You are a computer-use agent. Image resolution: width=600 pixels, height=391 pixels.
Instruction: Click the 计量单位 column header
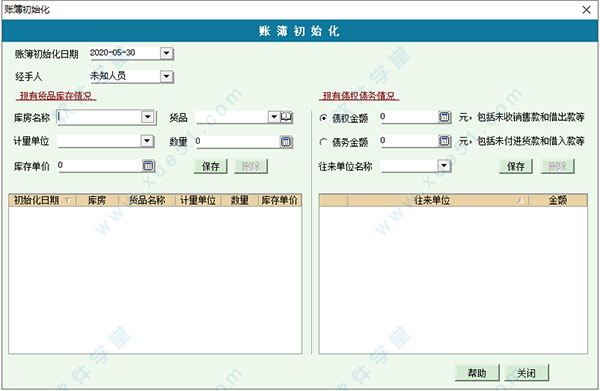[x=198, y=200]
